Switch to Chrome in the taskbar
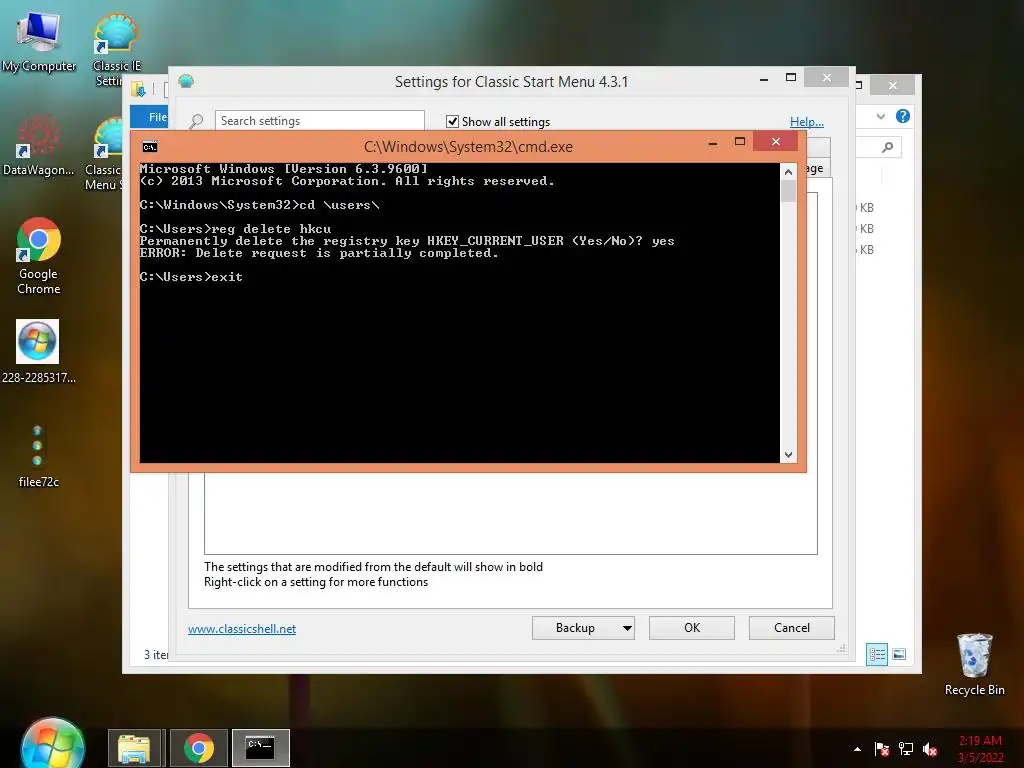Screen dimensions: 1024x768 pyautogui.click(x=199, y=748)
